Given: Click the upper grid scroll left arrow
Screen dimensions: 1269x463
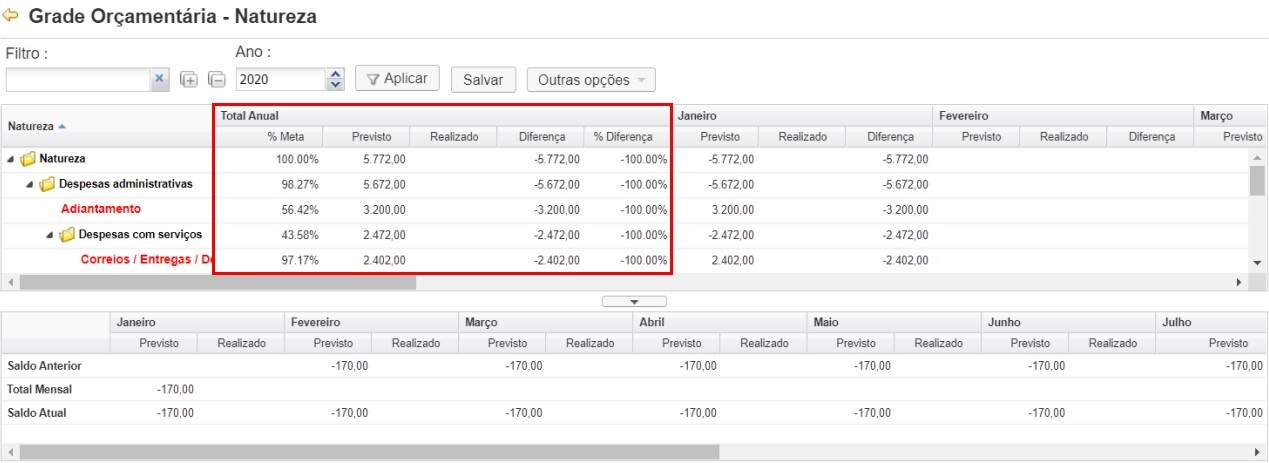Looking at the screenshot, I should 10,283.
